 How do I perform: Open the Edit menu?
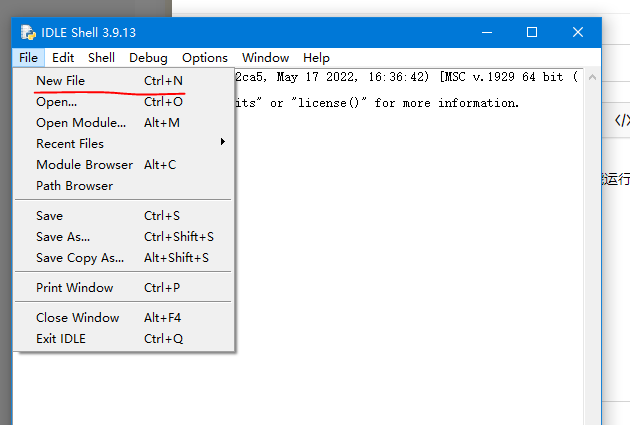tap(63, 58)
